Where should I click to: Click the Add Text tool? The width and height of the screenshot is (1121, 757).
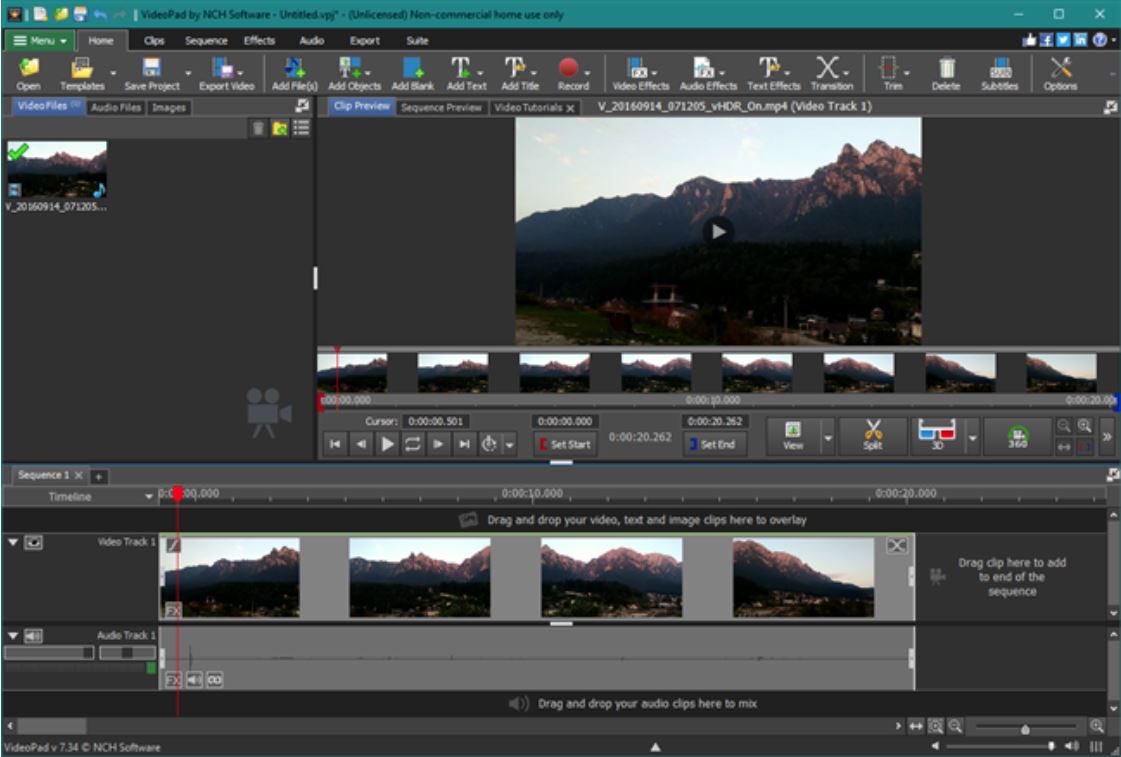point(466,74)
